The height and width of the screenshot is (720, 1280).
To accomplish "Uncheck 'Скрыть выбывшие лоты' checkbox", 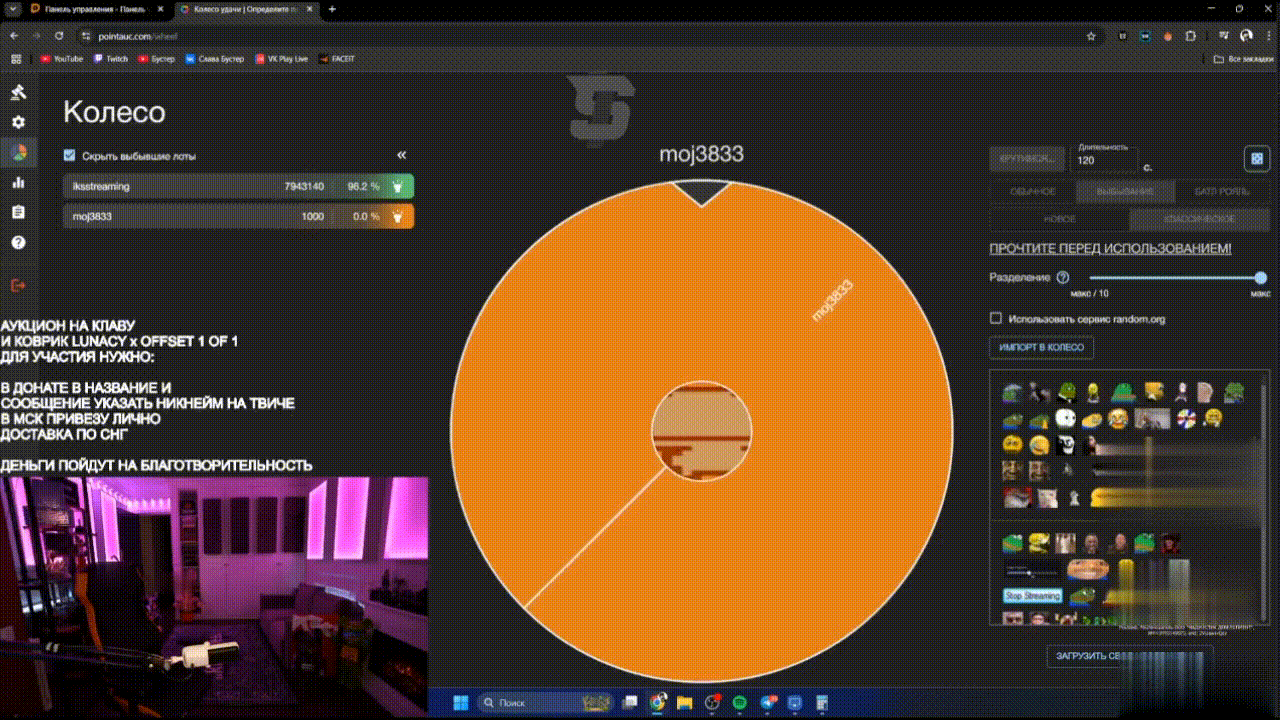I will point(69,156).
